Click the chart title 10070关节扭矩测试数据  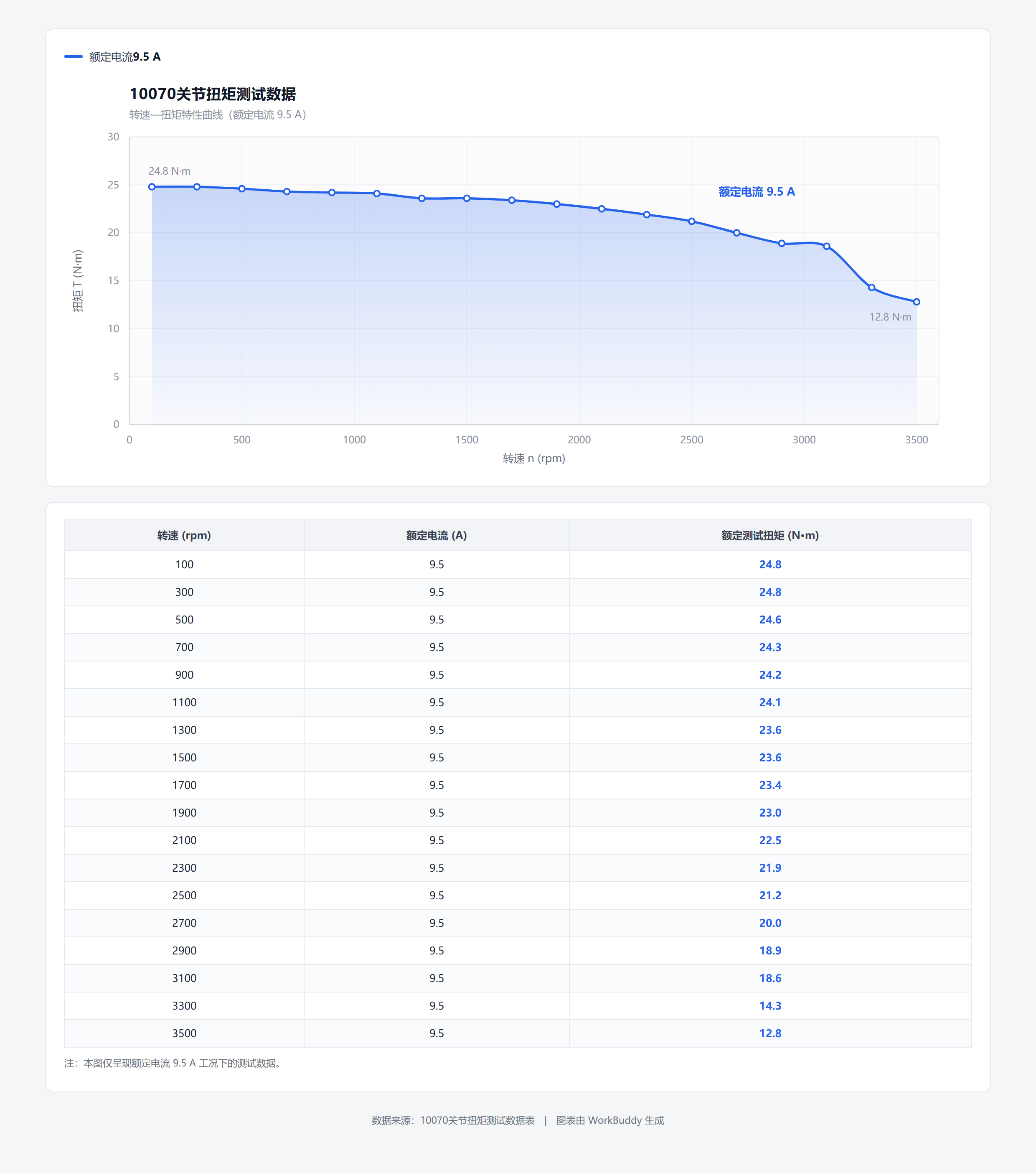[212, 94]
